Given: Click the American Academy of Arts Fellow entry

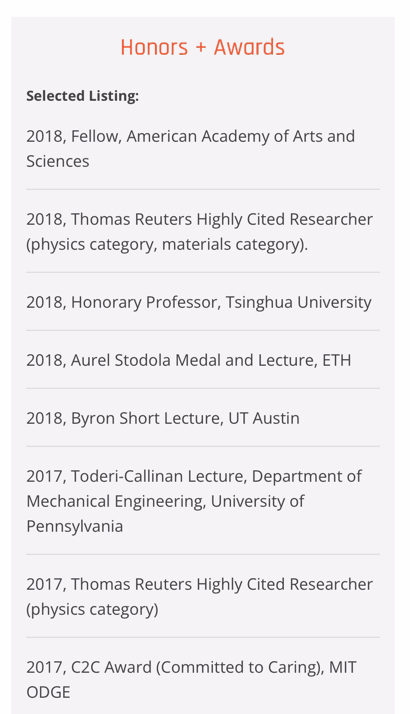Looking at the screenshot, I should click(x=190, y=148).
